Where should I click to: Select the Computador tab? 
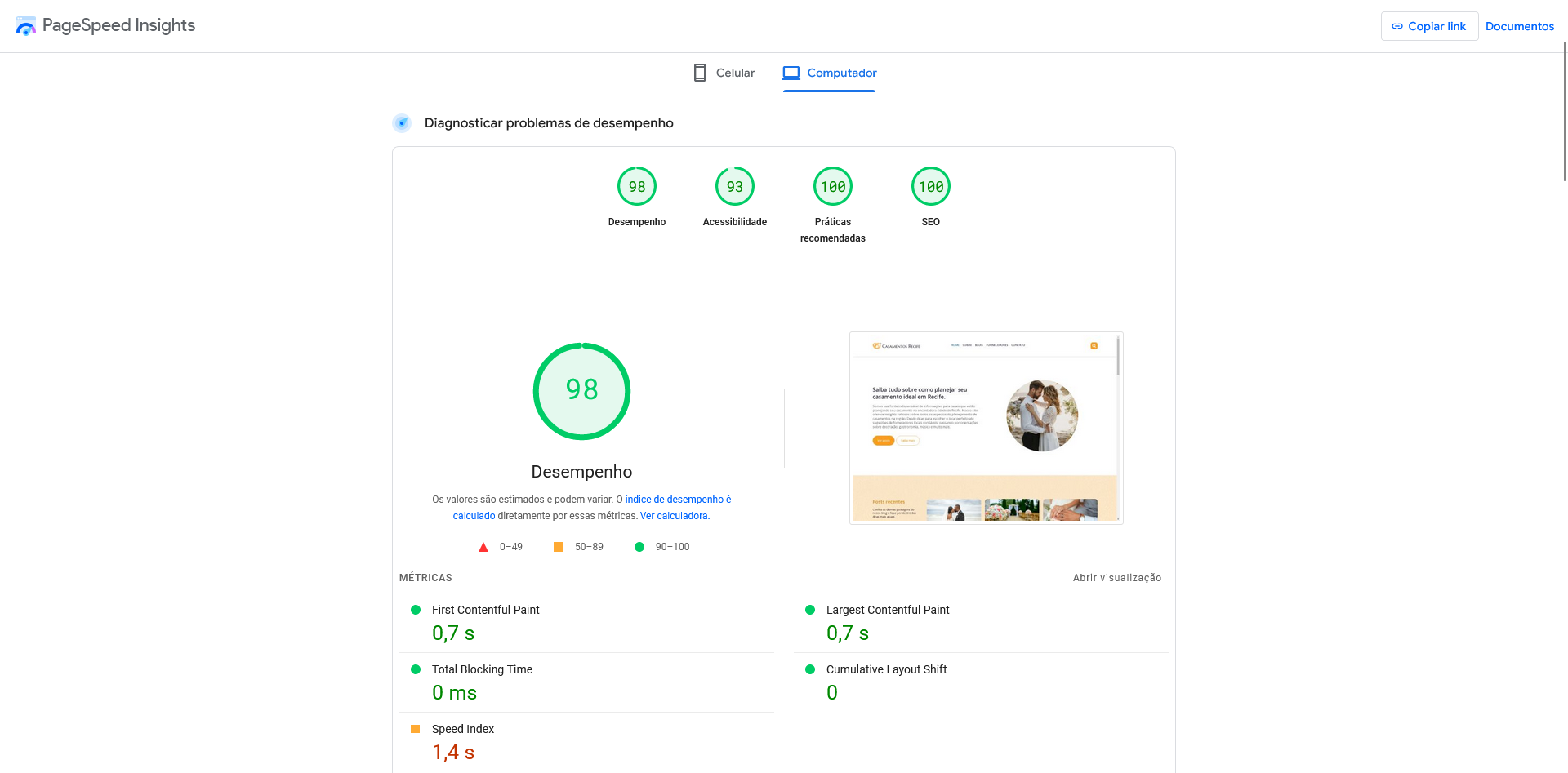830,73
